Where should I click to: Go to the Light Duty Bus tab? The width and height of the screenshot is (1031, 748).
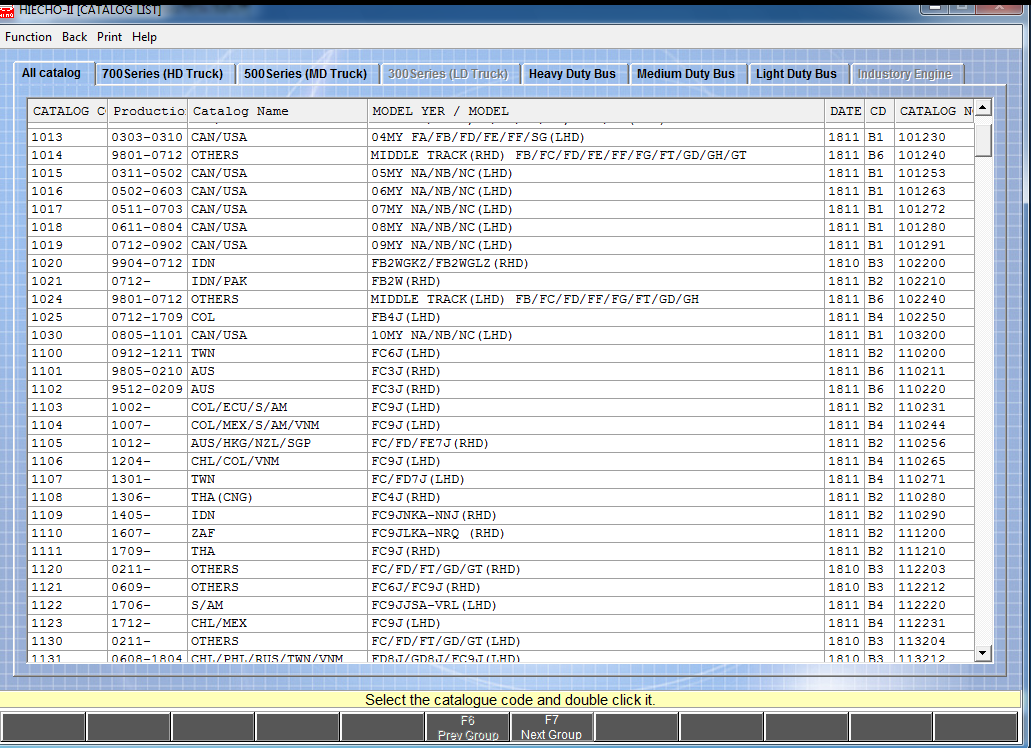(796, 74)
